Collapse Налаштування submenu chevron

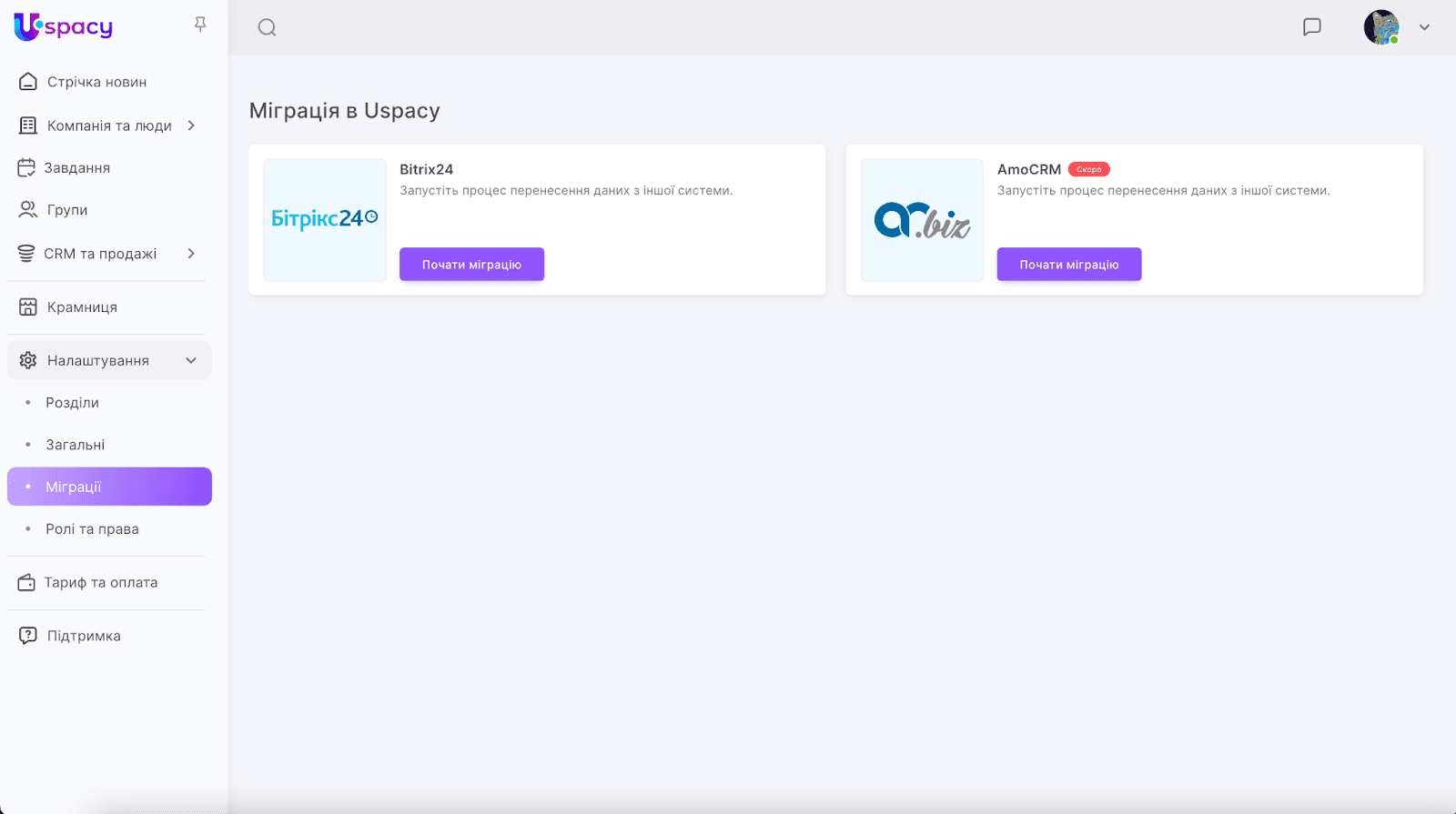pos(191,361)
